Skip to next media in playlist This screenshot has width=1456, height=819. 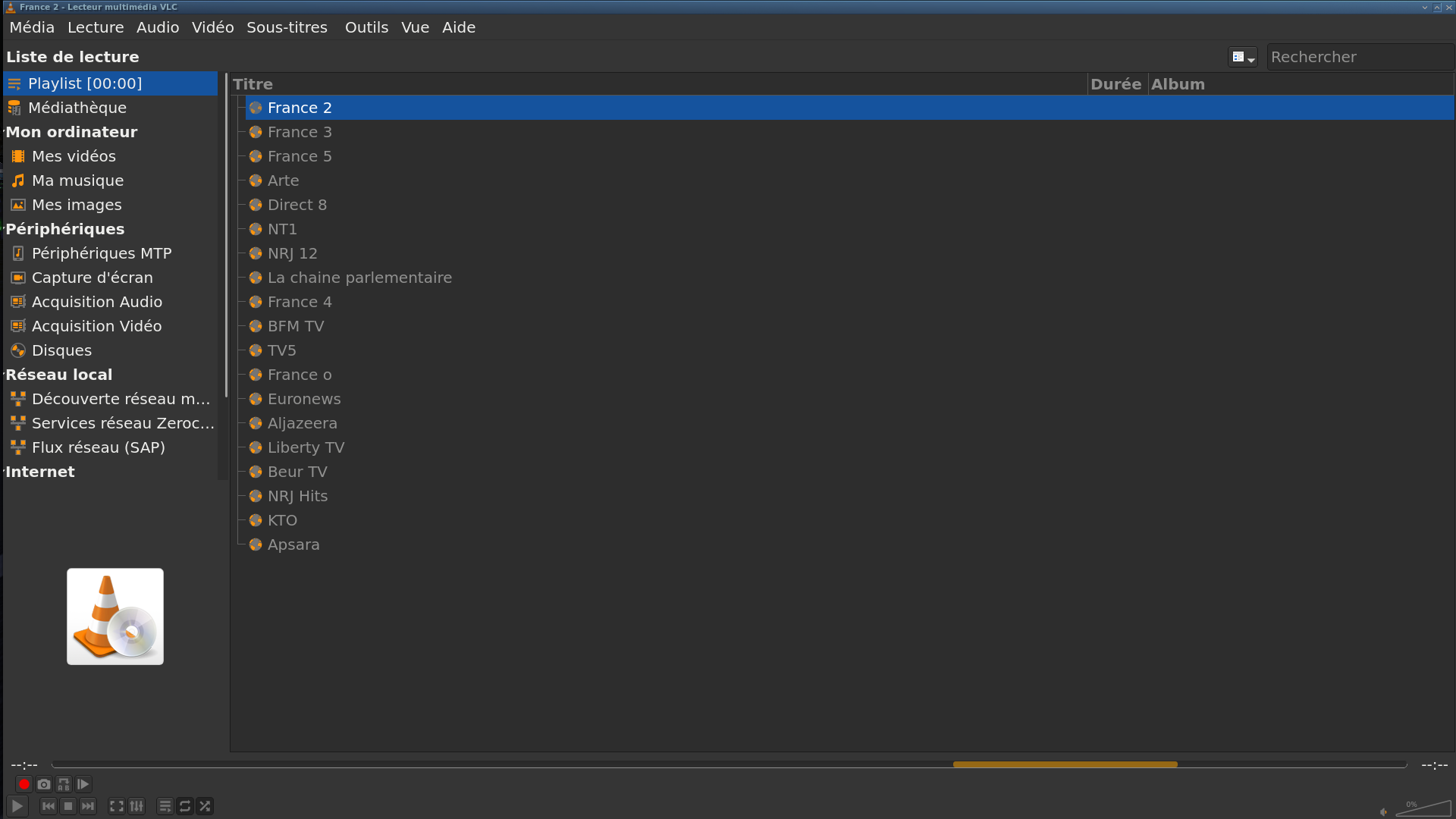(x=88, y=806)
